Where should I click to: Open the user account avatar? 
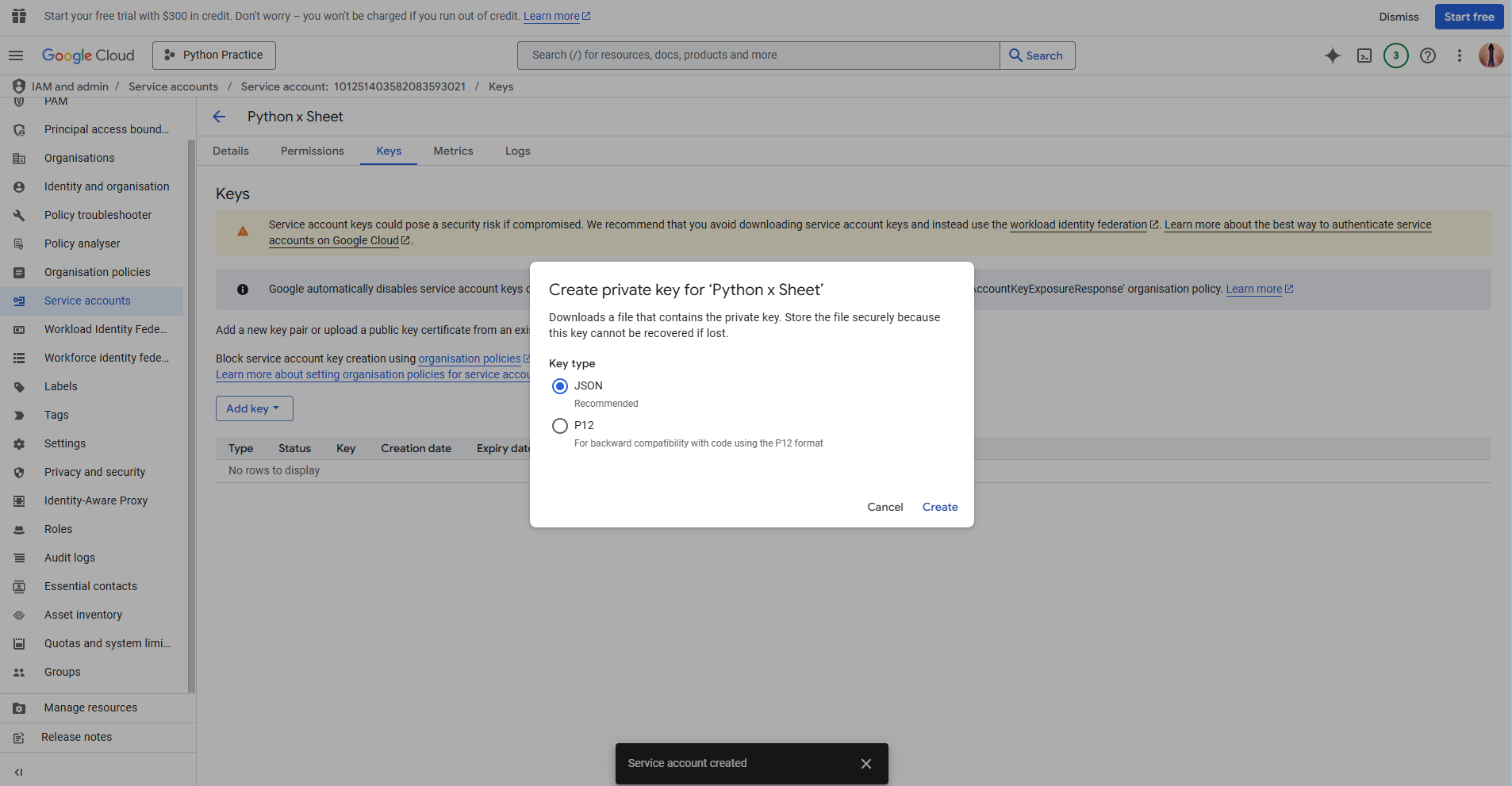1491,56
